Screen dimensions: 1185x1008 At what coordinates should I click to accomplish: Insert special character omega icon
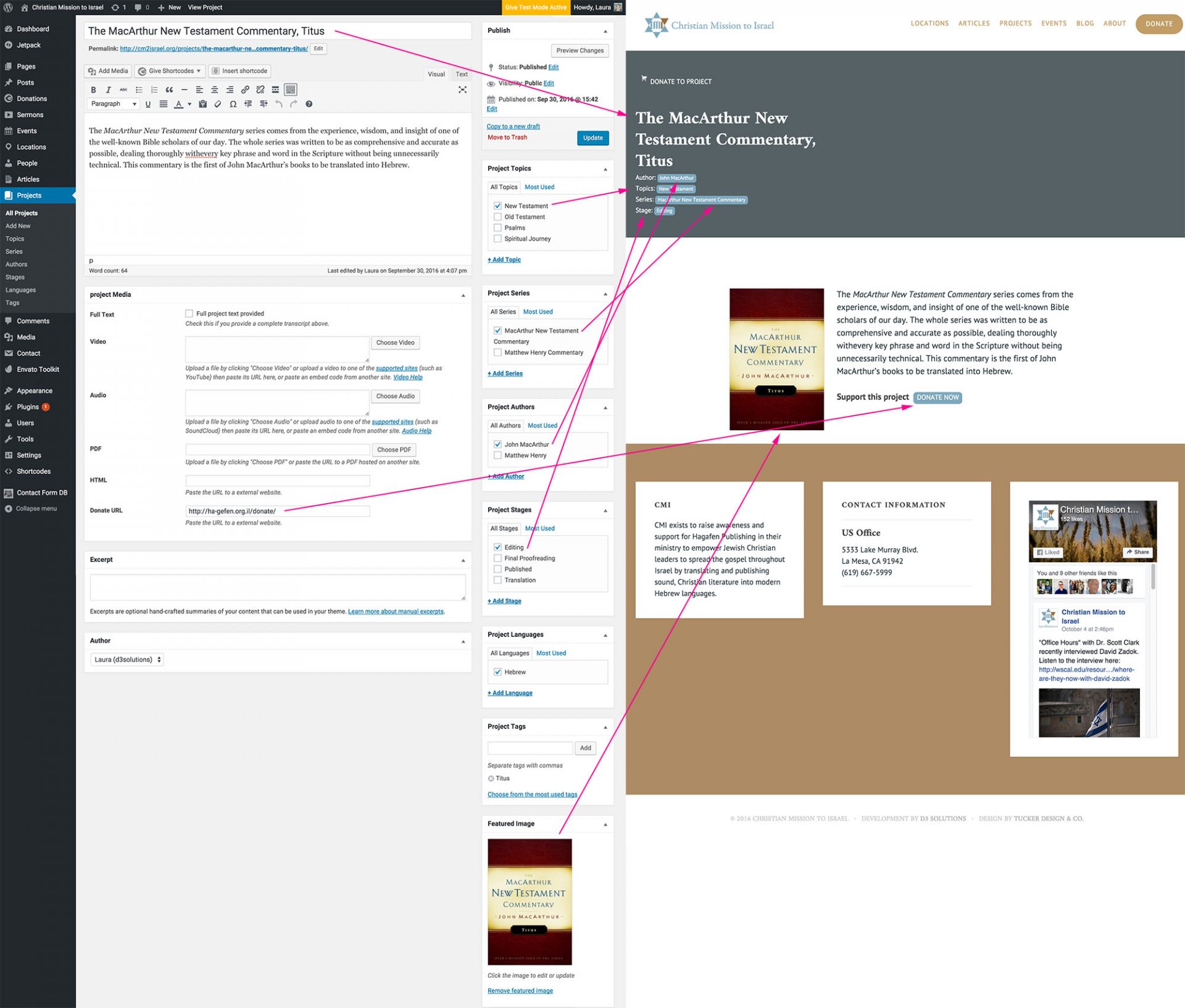233,104
